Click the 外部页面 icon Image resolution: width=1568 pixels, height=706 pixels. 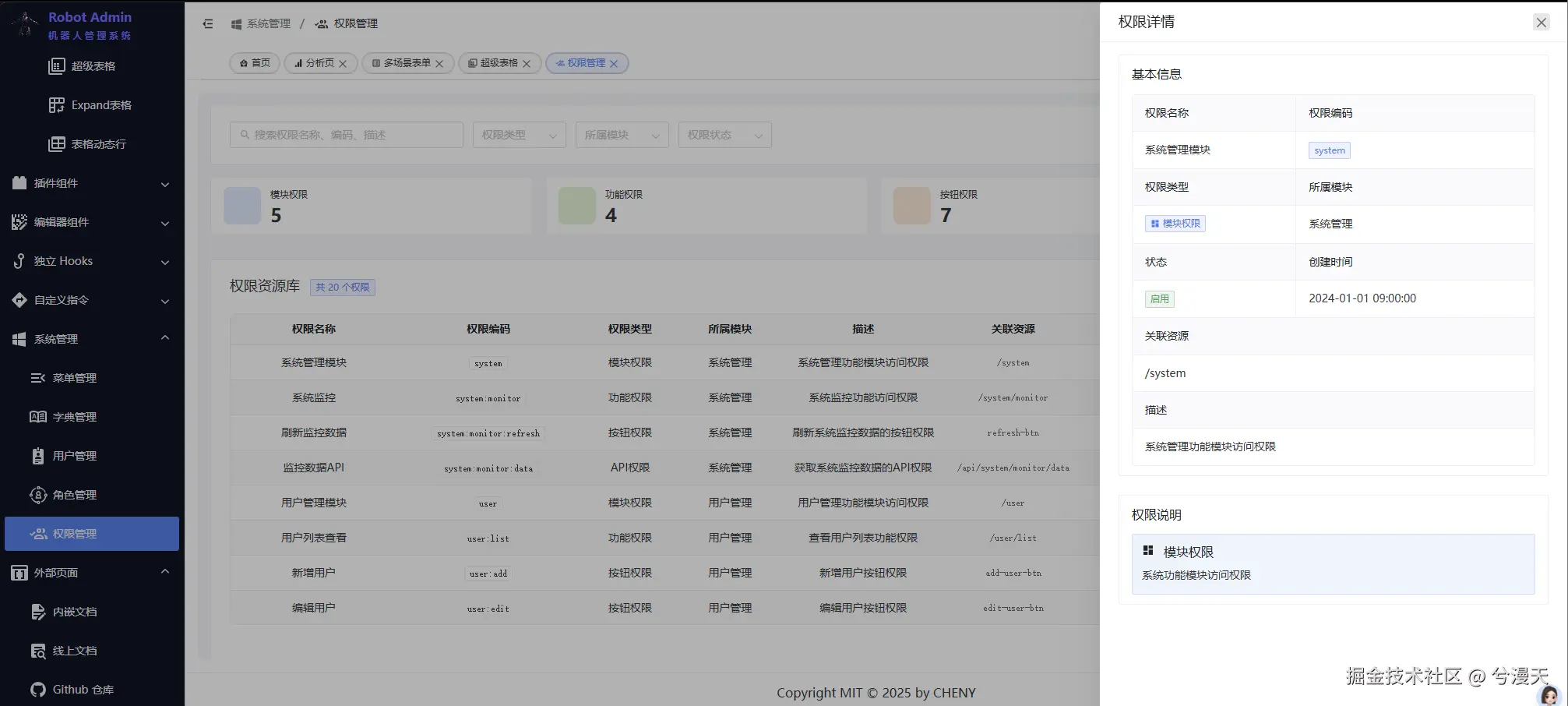pos(19,573)
